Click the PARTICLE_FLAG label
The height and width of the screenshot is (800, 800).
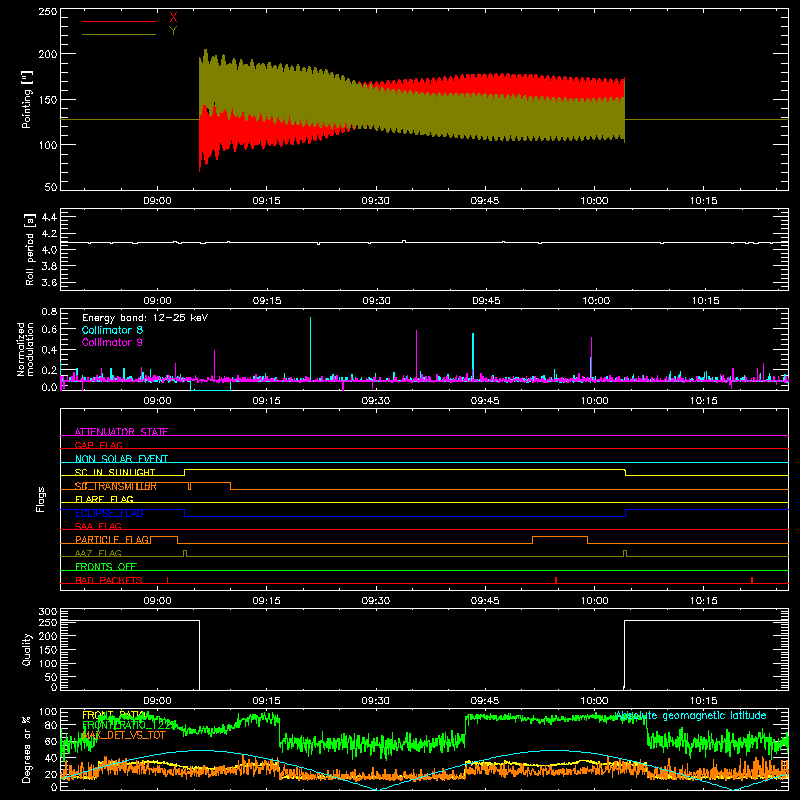(x=112, y=539)
